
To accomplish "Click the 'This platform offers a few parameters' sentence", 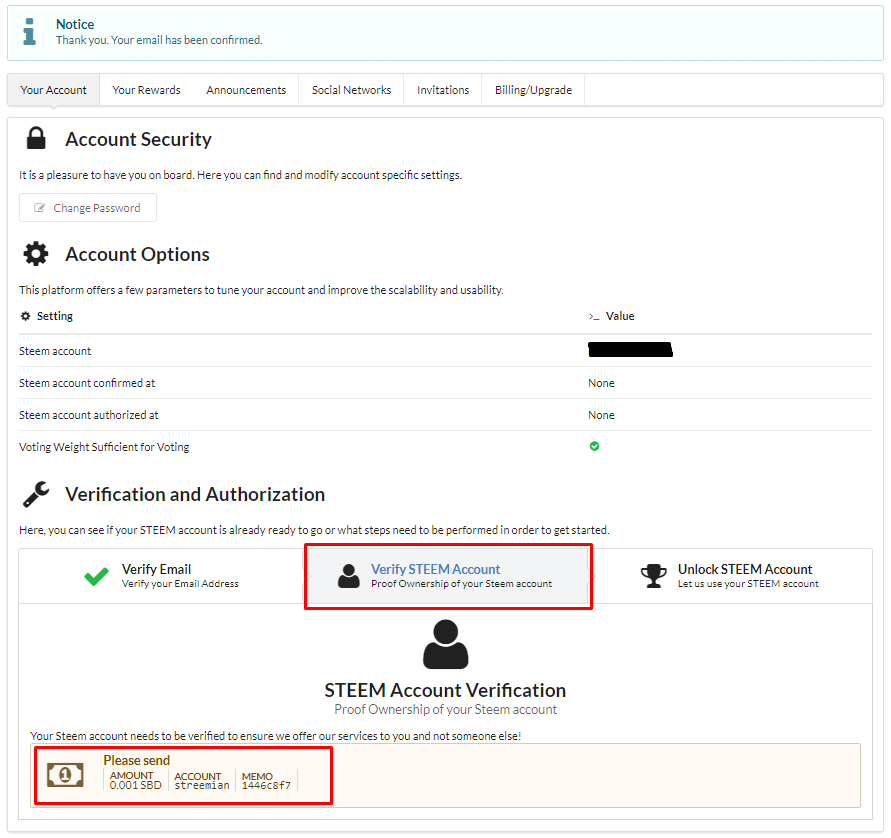I will click(261, 290).
